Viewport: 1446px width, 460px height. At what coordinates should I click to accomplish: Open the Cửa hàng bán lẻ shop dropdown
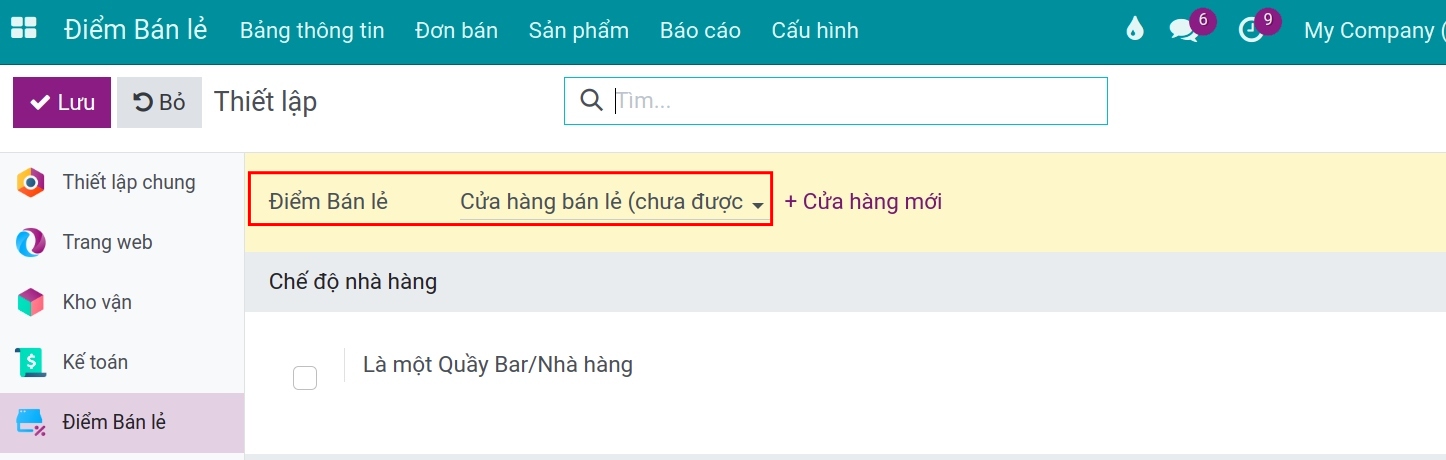(x=612, y=202)
